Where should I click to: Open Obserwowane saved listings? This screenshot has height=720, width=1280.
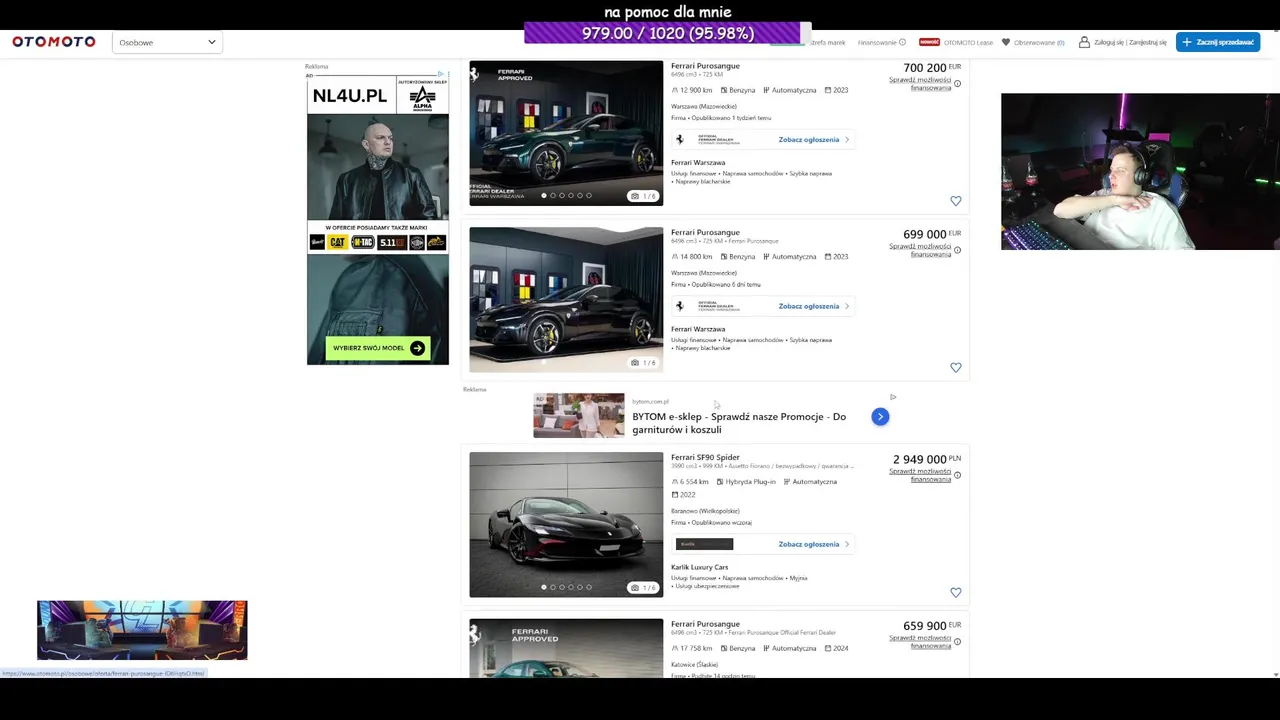[1039, 42]
